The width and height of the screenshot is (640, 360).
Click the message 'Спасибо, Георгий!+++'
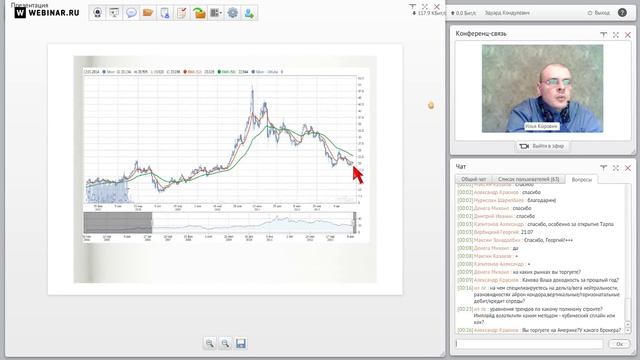pos(548,240)
